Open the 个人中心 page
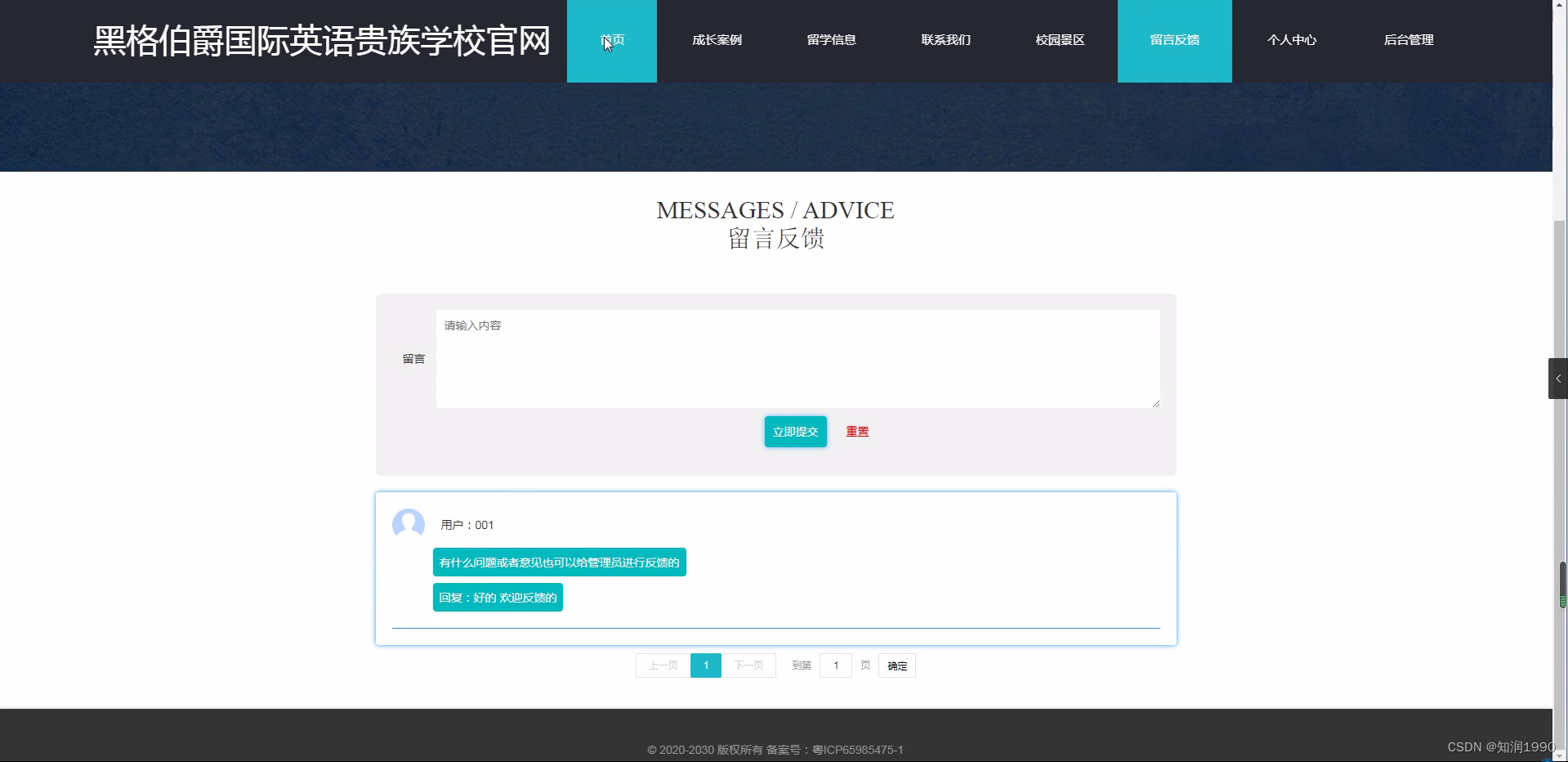 [x=1292, y=40]
